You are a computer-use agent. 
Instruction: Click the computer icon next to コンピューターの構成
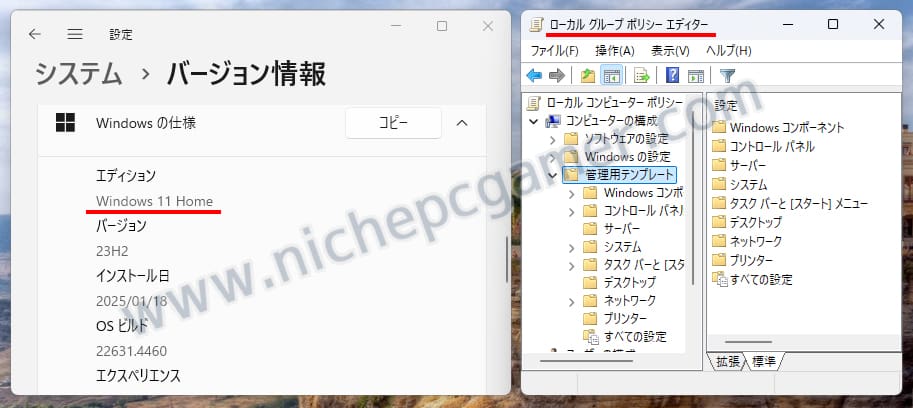pyautogui.click(x=553, y=121)
